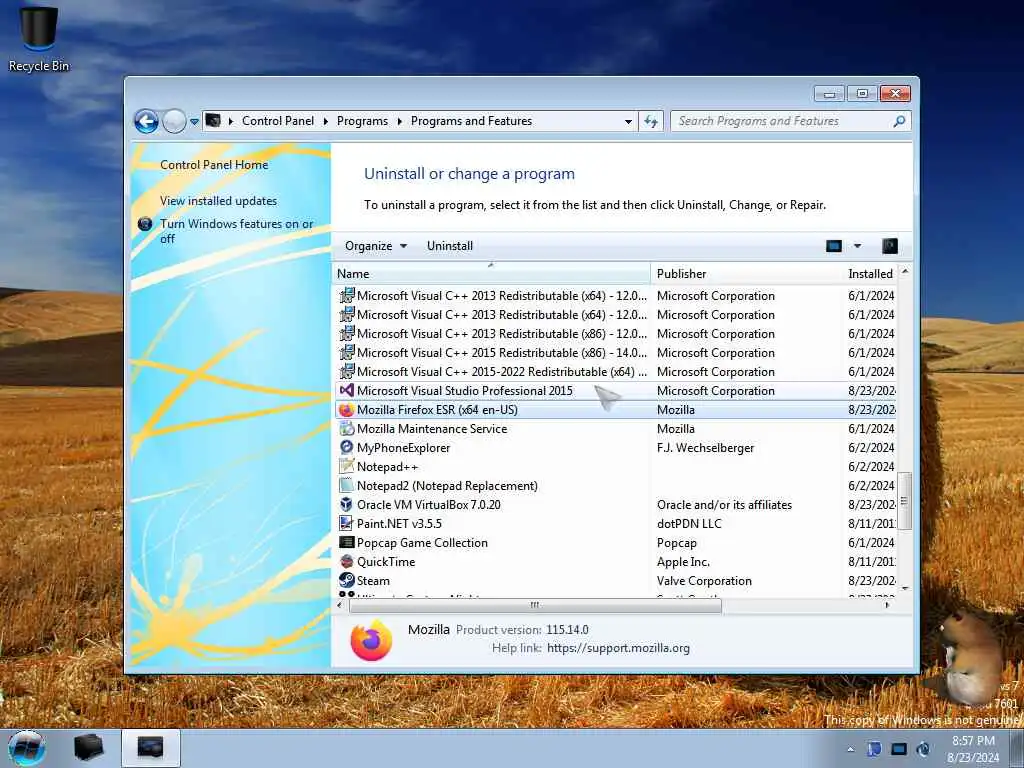The image size is (1024, 768).
Task: Click the Control Panel taskbar button
Action: pos(150,748)
